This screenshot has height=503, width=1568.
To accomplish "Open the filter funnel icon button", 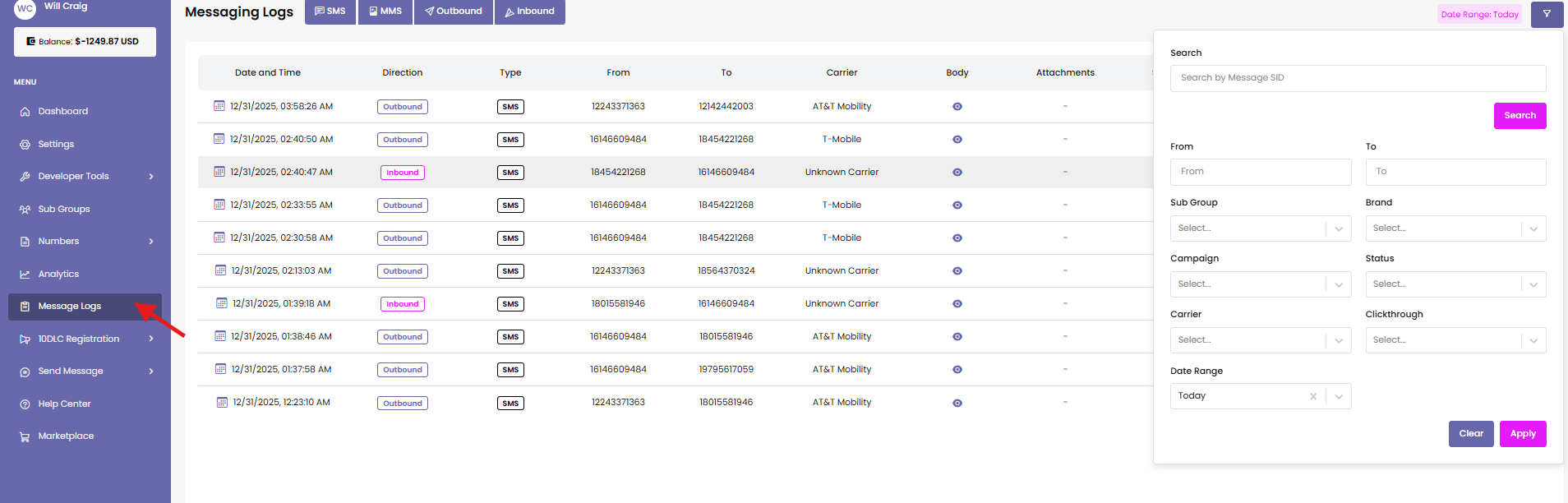I will 1547,14.
